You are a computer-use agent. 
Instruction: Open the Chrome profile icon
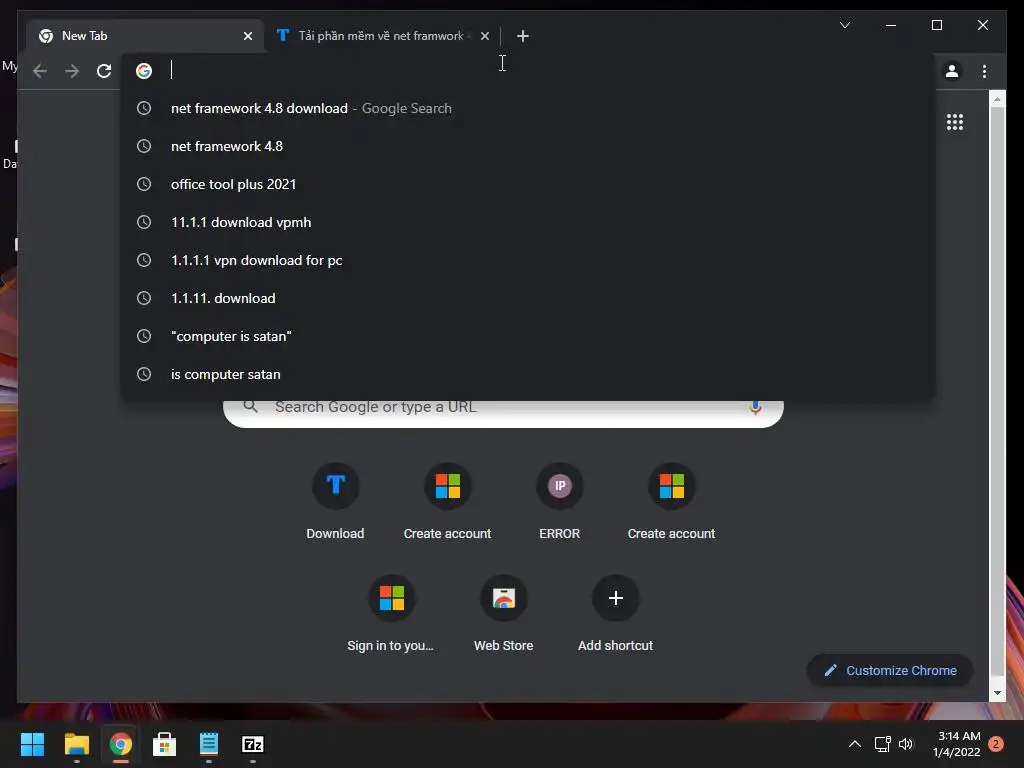952,71
